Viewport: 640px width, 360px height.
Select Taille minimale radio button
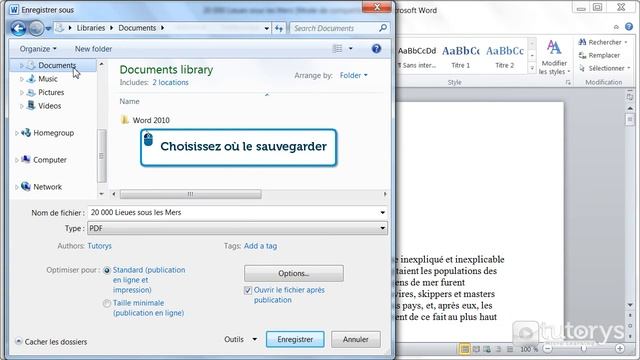click(107, 303)
